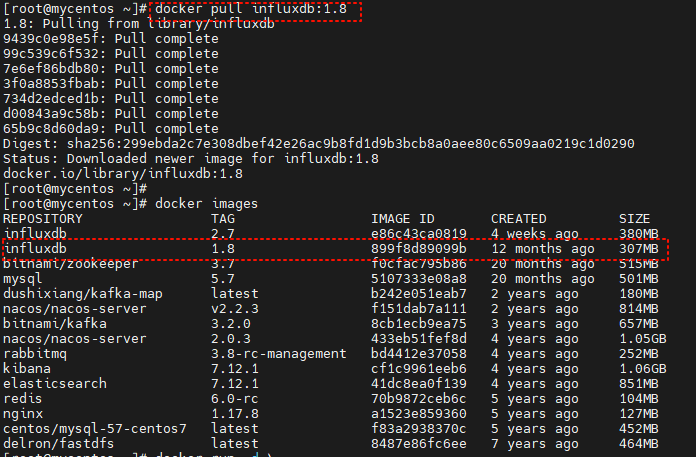
Task: Click size value 307MB
Action: (x=639, y=248)
